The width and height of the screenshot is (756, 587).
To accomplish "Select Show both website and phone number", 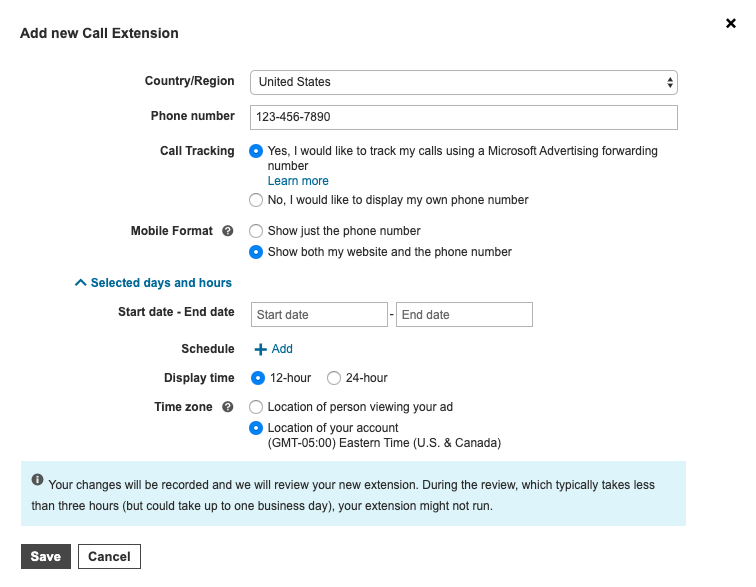I will (x=257, y=252).
